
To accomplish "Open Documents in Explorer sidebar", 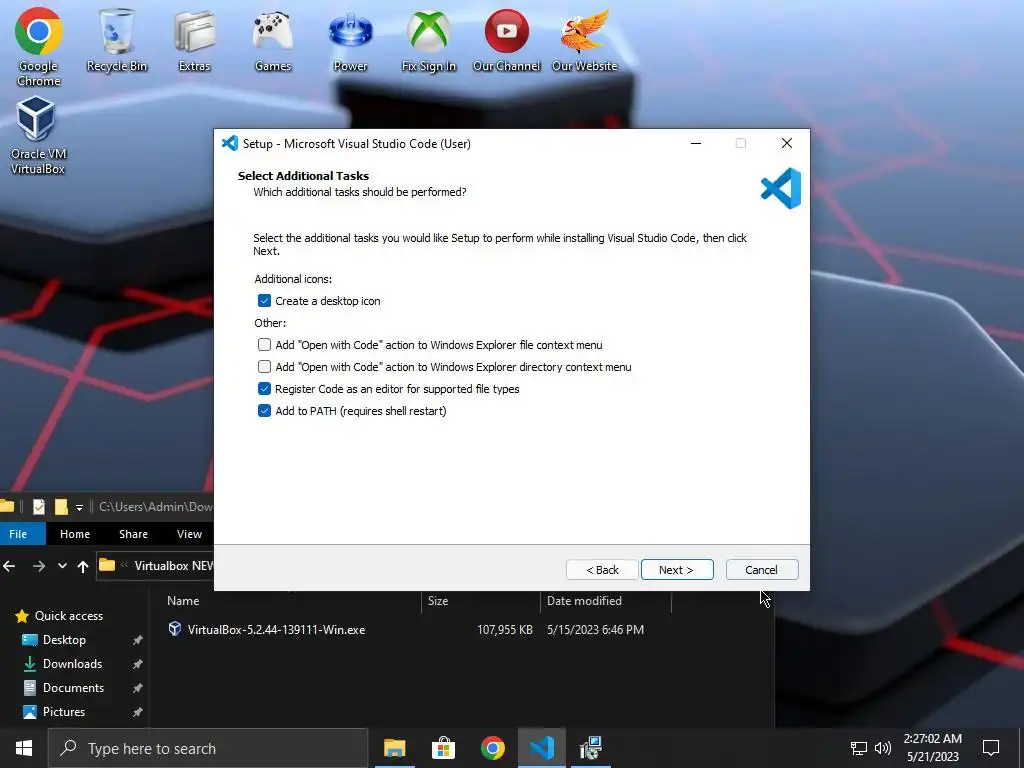I will (x=73, y=688).
